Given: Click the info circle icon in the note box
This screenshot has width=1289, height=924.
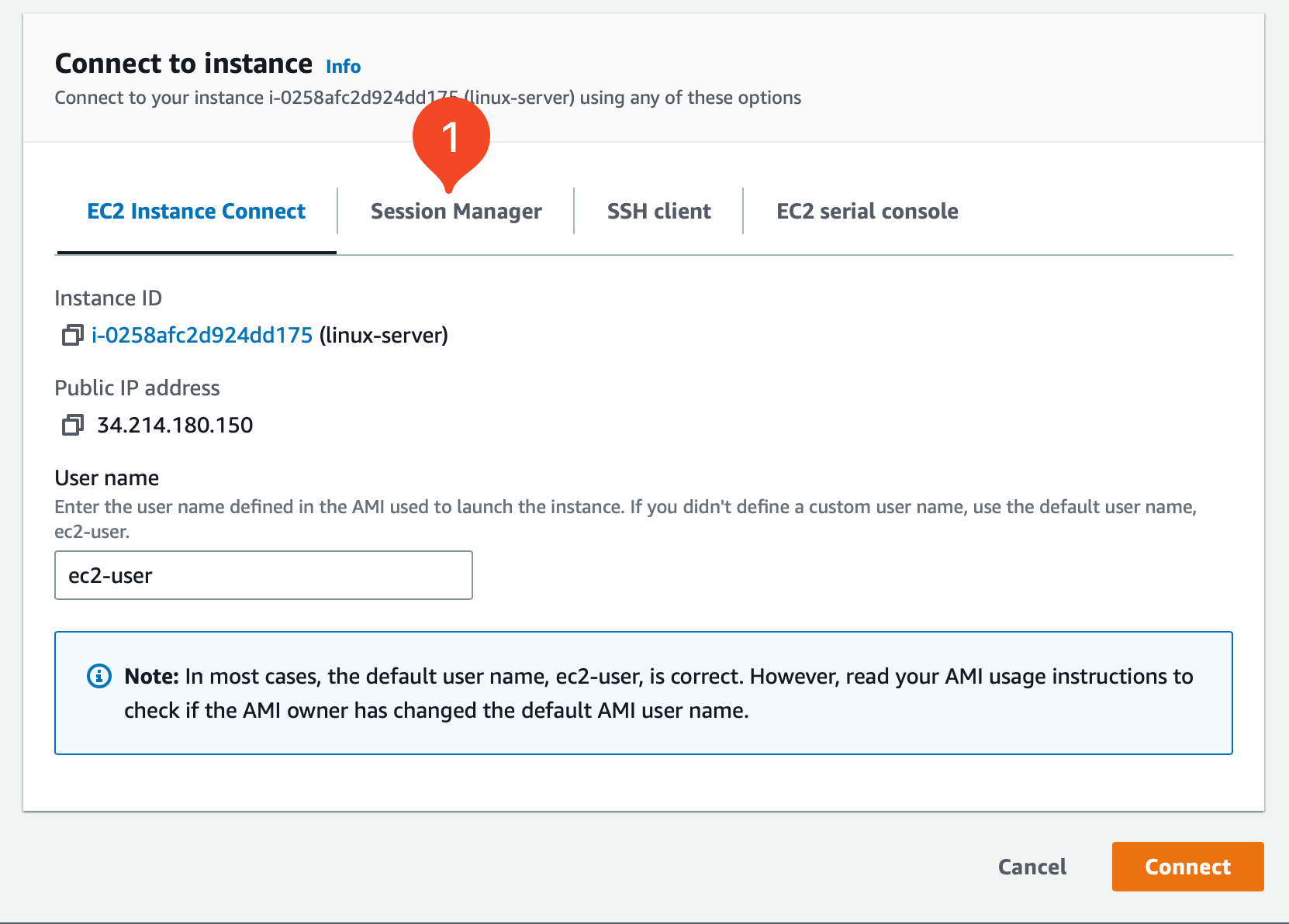Looking at the screenshot, I should [98, 676].
